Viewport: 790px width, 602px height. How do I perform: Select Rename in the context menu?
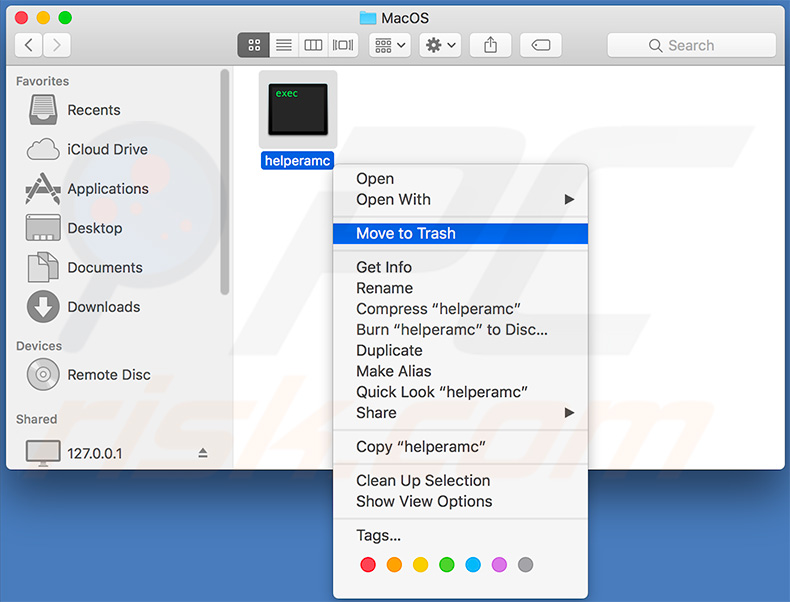point(384,288)
